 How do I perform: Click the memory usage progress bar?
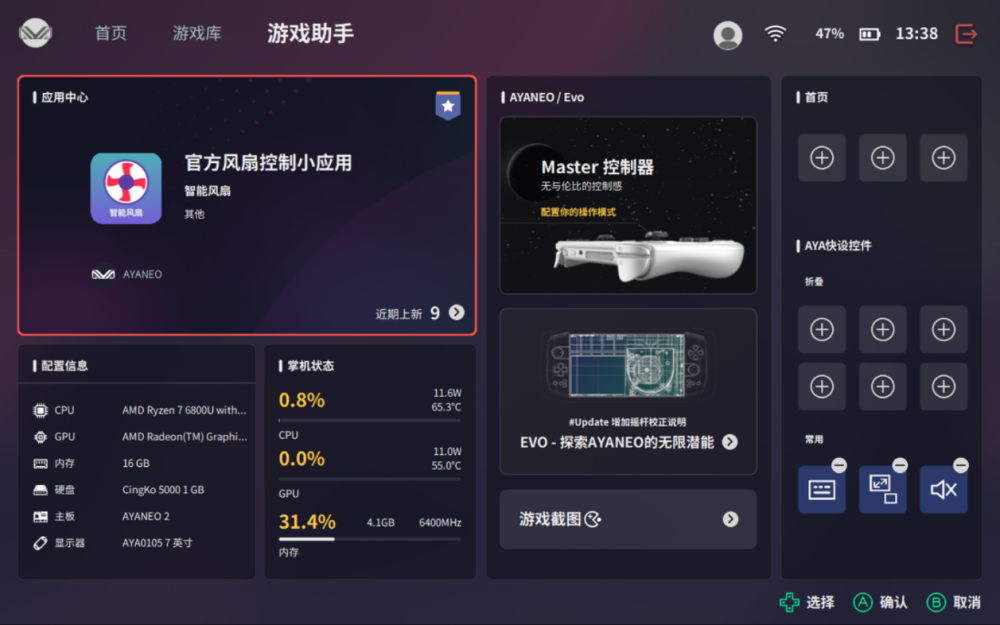[370, 539]
